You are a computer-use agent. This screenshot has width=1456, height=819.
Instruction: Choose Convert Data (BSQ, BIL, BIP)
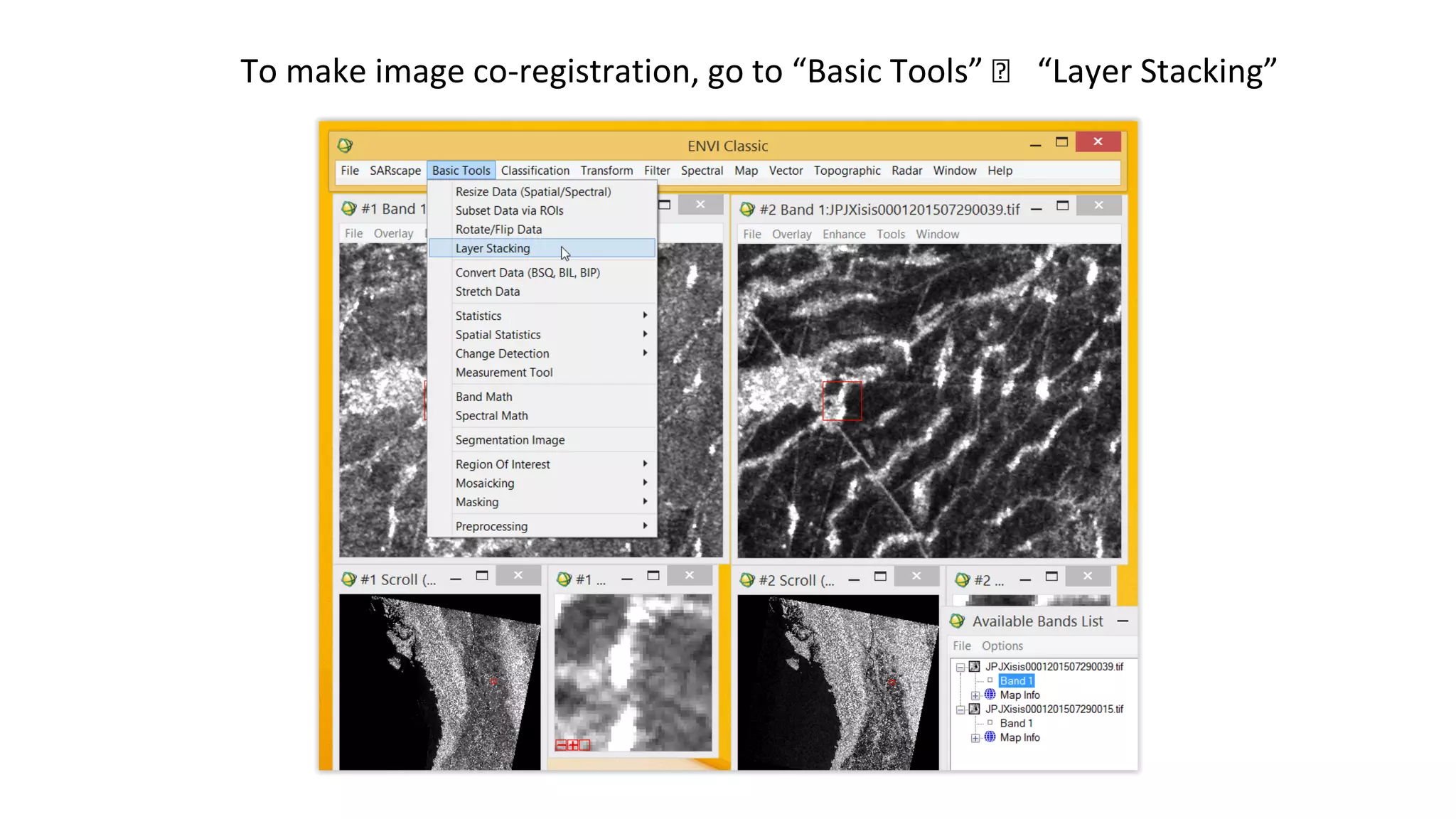point(542,272)
